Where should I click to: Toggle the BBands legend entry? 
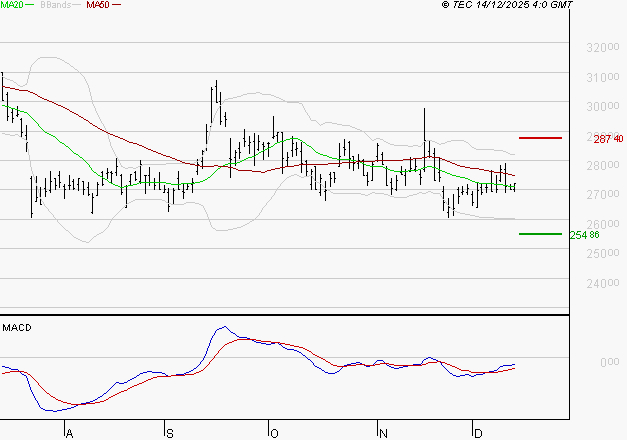coord(56,6)
